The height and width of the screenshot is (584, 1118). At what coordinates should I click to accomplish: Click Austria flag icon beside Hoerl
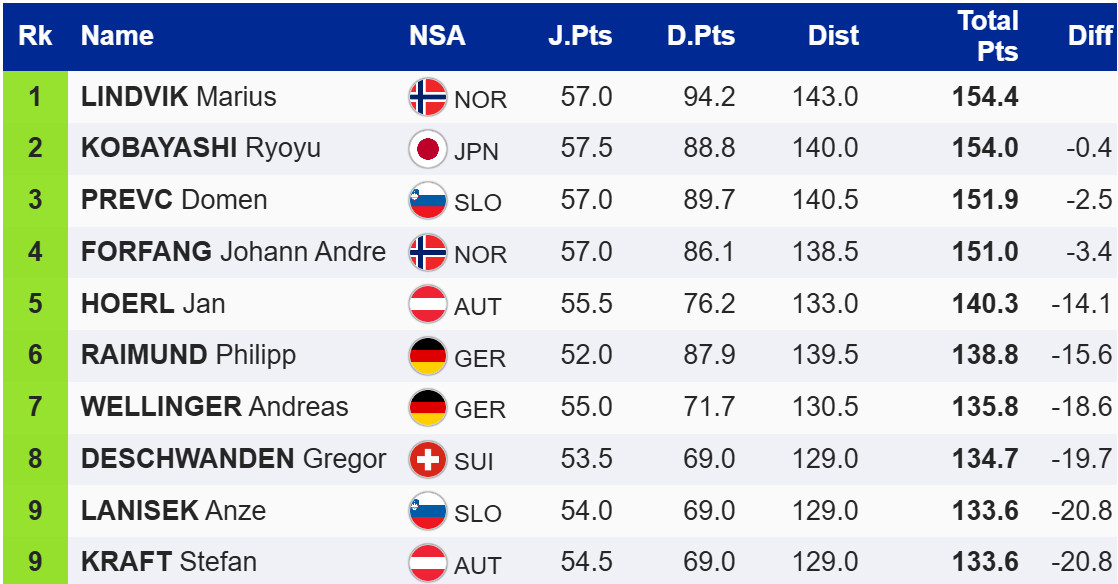[428, 305]
